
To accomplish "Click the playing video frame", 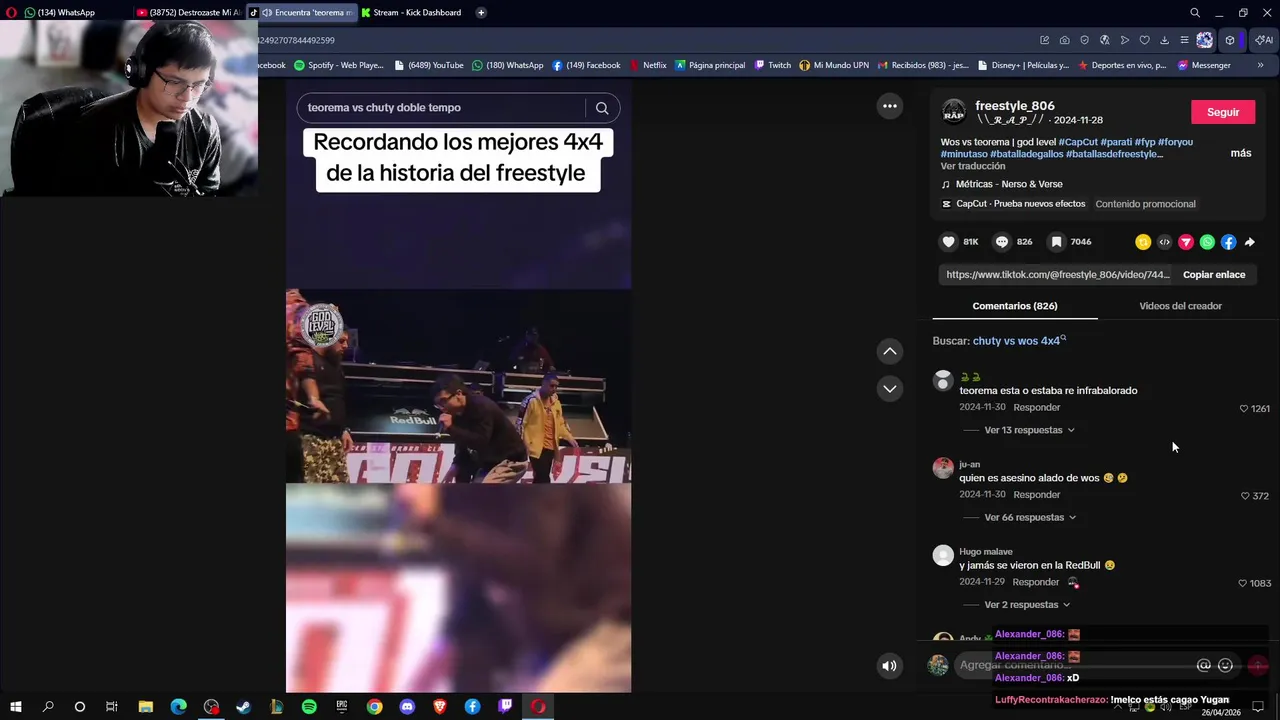I will point(458,386).
